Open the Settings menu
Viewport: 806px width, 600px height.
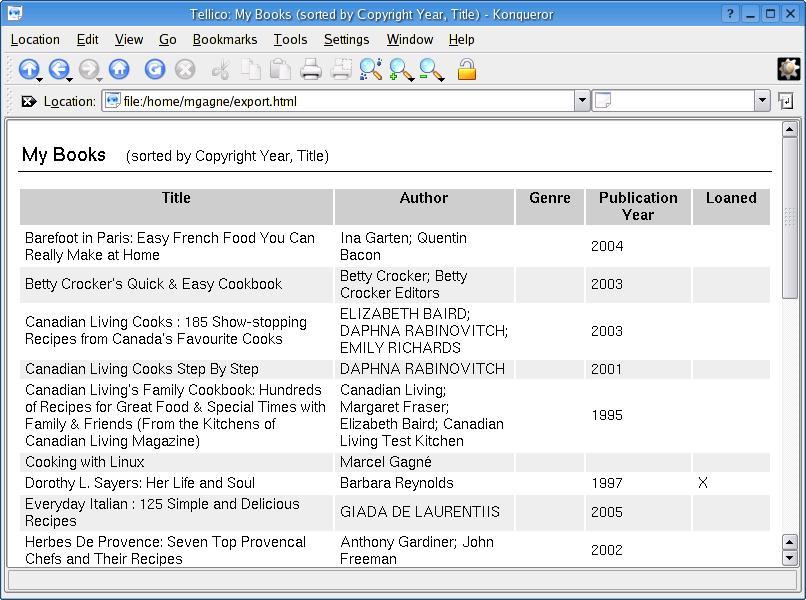coord(346,39)
